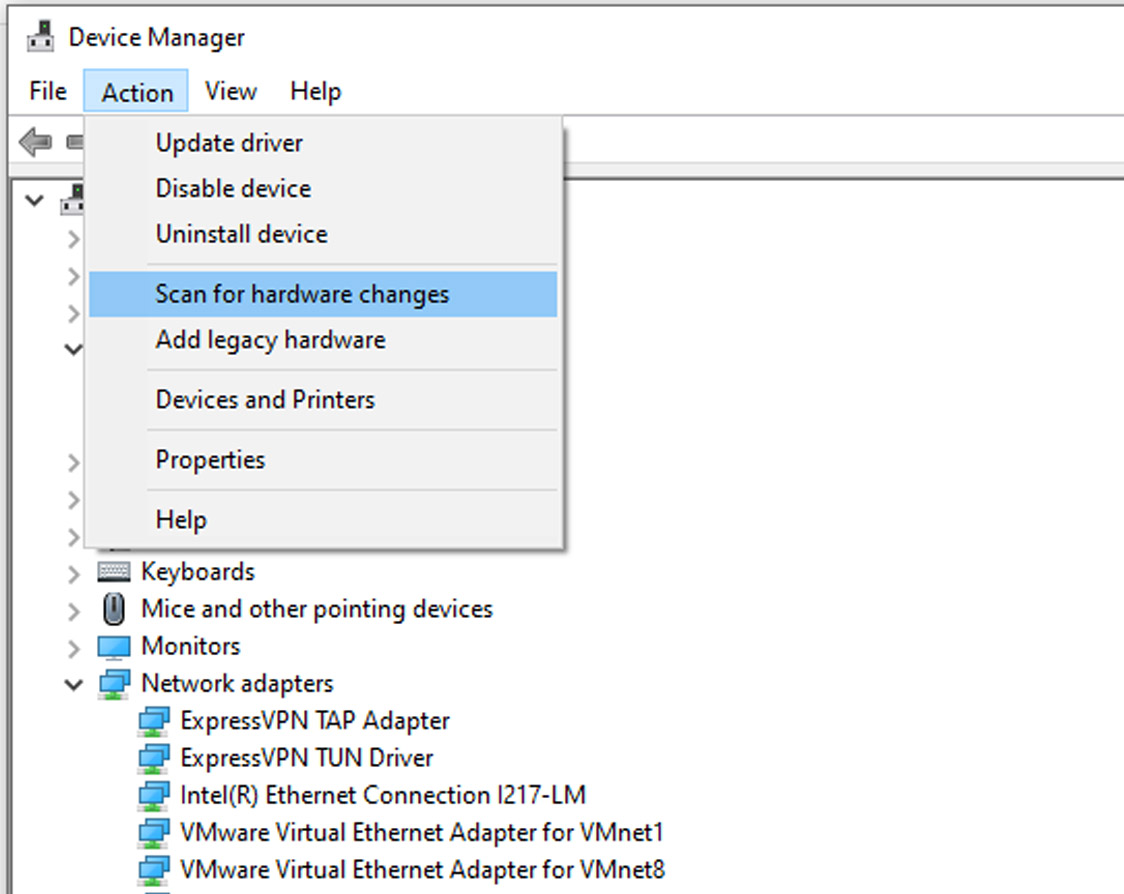The image size is (1124, 894).
Task: Click the Network adapters category icon
Action: pos(115,684)
